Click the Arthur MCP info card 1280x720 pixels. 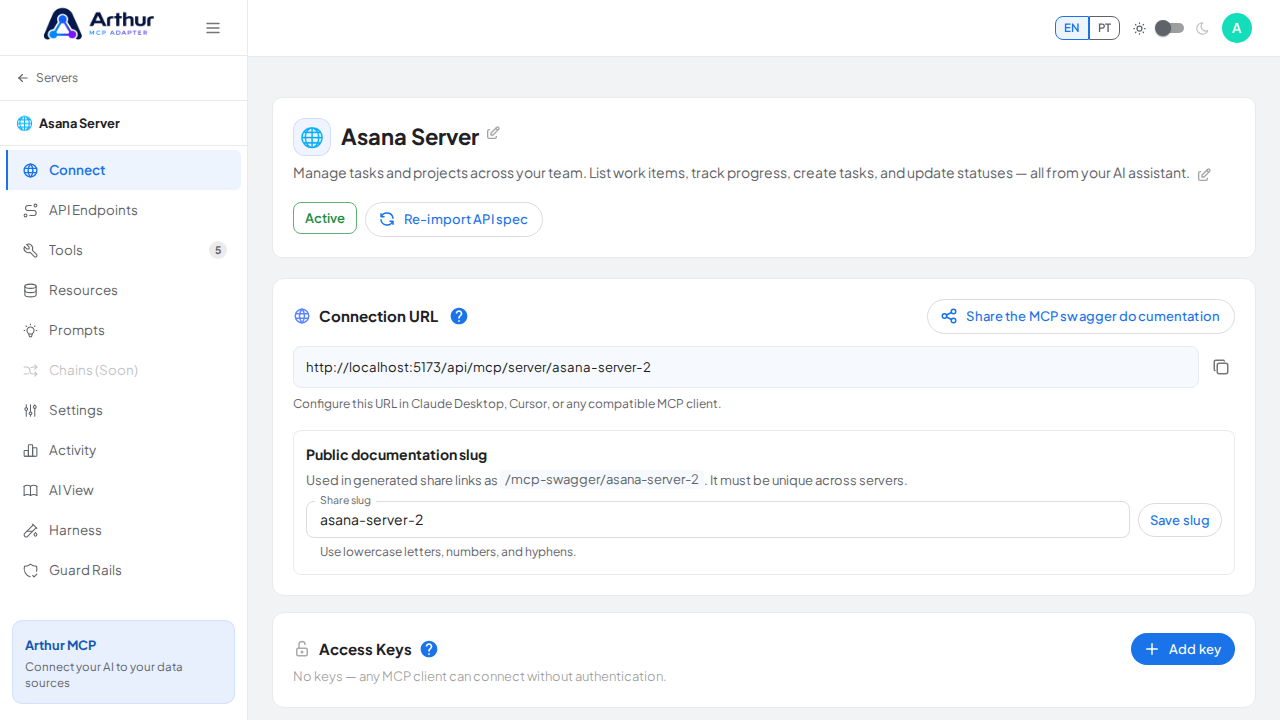[x=124, y=662]
